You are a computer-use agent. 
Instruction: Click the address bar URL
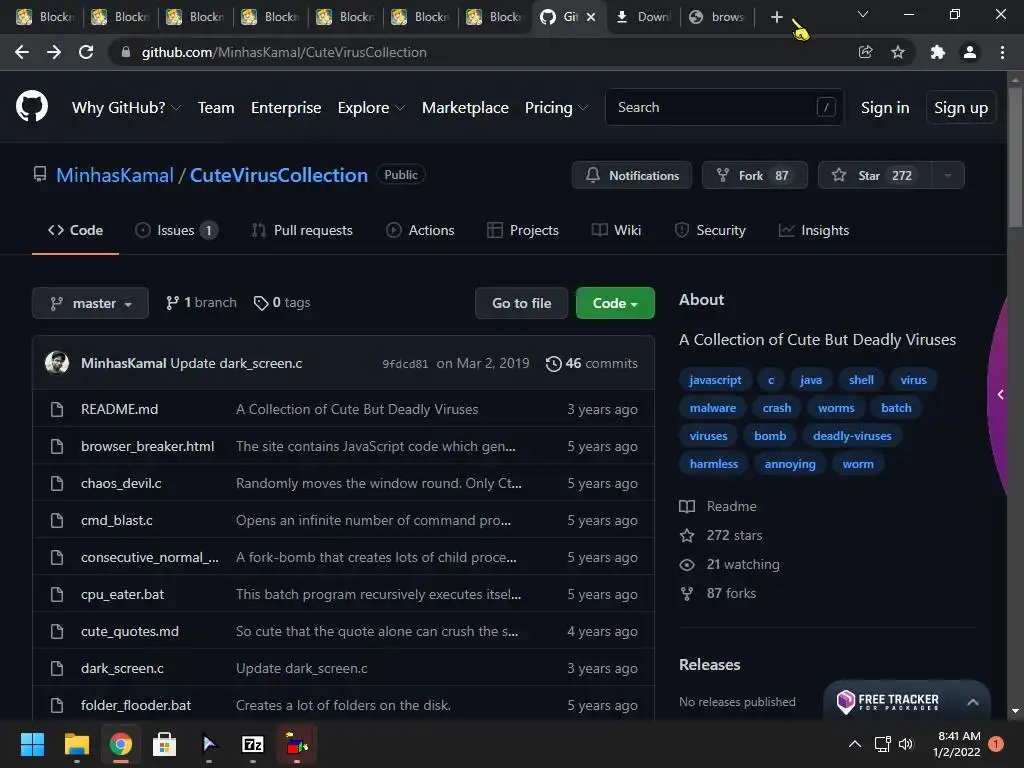pyautogui.click(x=284, y=52)
